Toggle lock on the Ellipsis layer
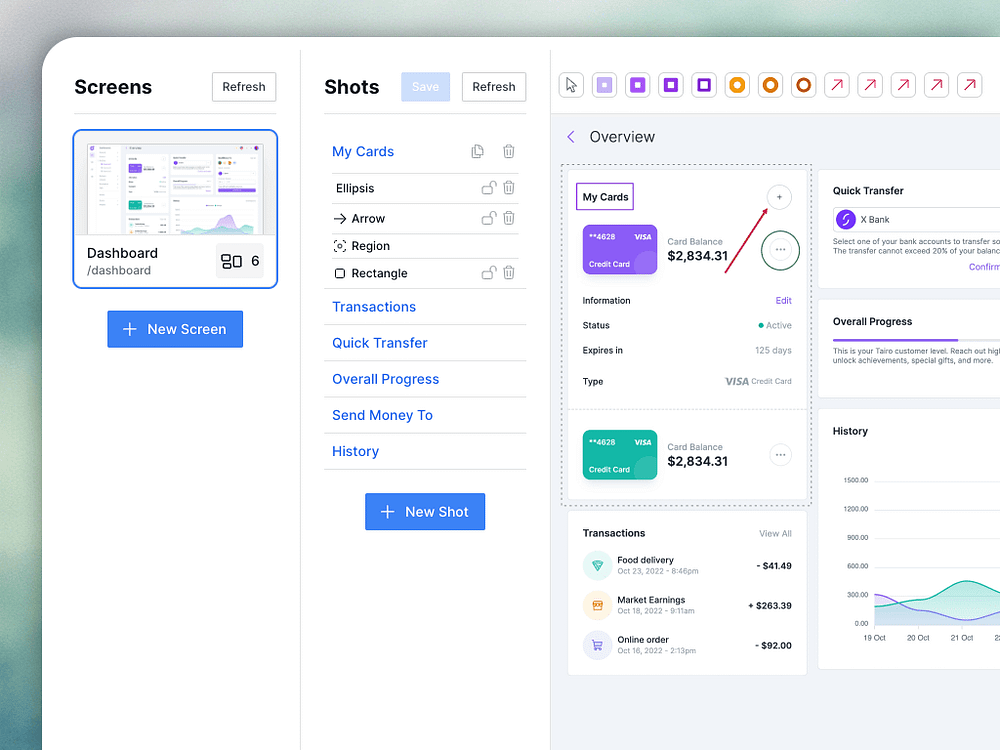Viewport: 1000px width, 750px height. click(489, 188)
